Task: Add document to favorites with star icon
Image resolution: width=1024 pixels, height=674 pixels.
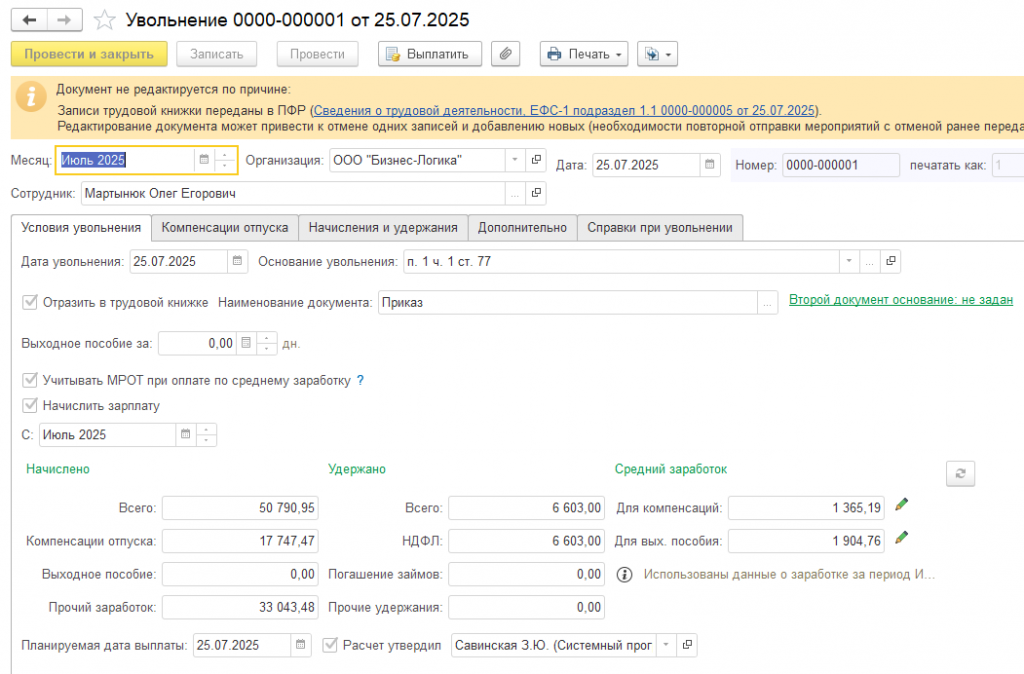Action: point(104,20)
